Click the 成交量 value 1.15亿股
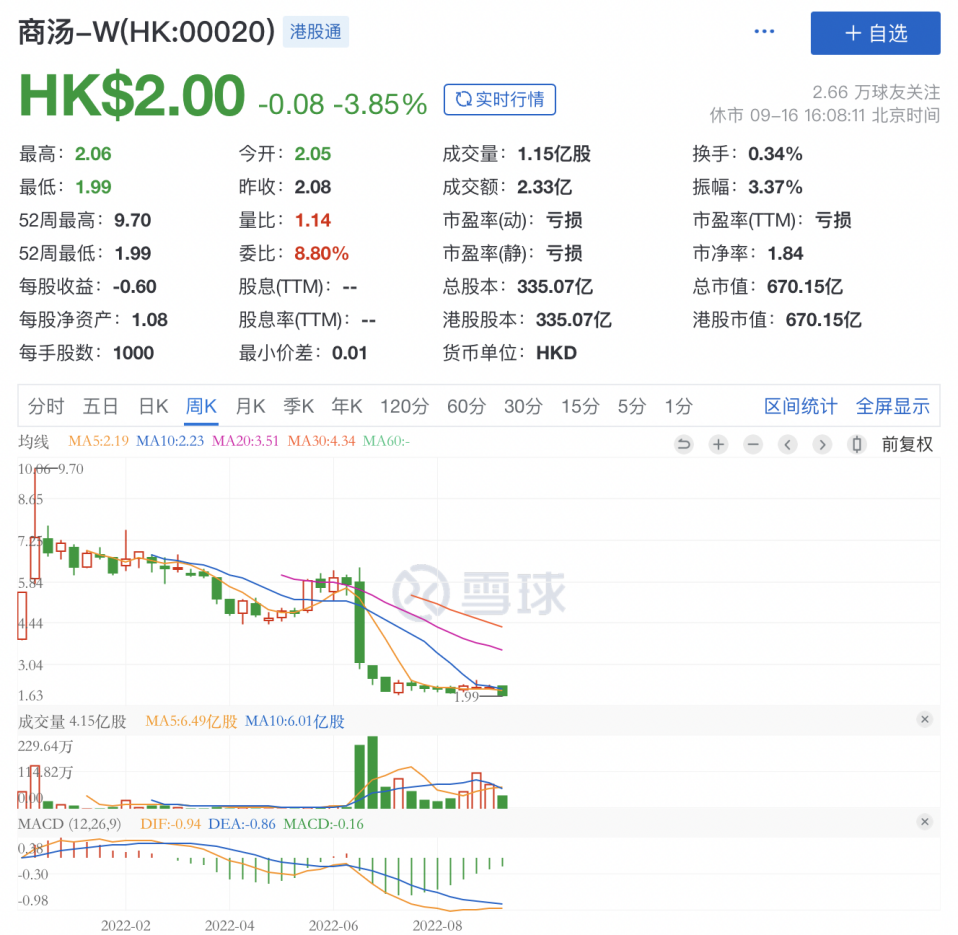 click(554, 154)
